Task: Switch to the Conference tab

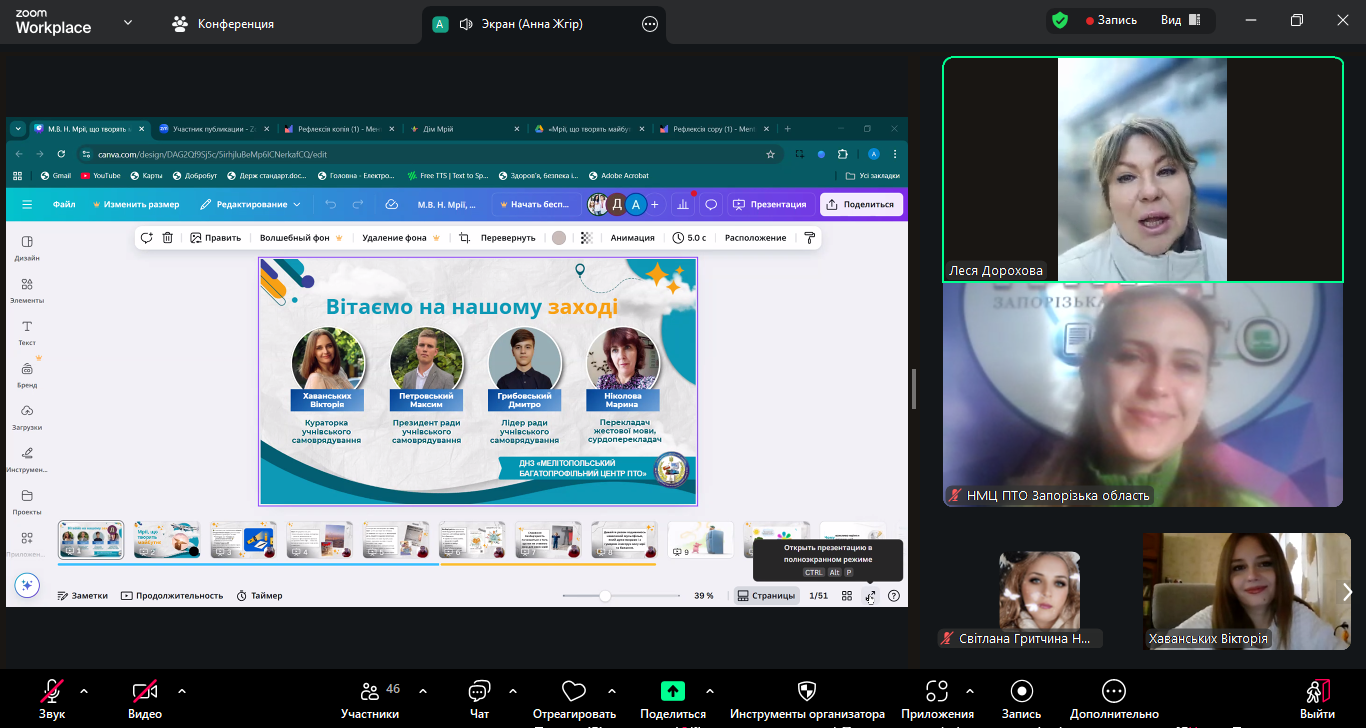Action: point(224,23)
